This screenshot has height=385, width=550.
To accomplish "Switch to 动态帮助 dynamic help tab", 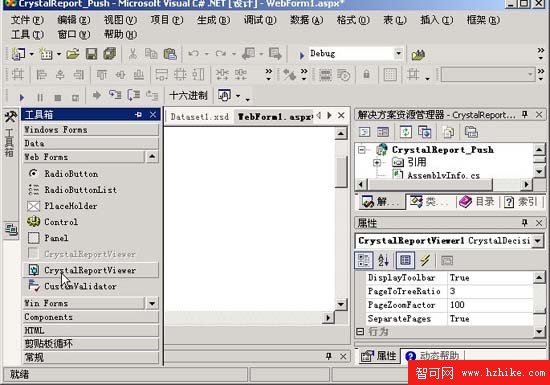I will 432,356.
